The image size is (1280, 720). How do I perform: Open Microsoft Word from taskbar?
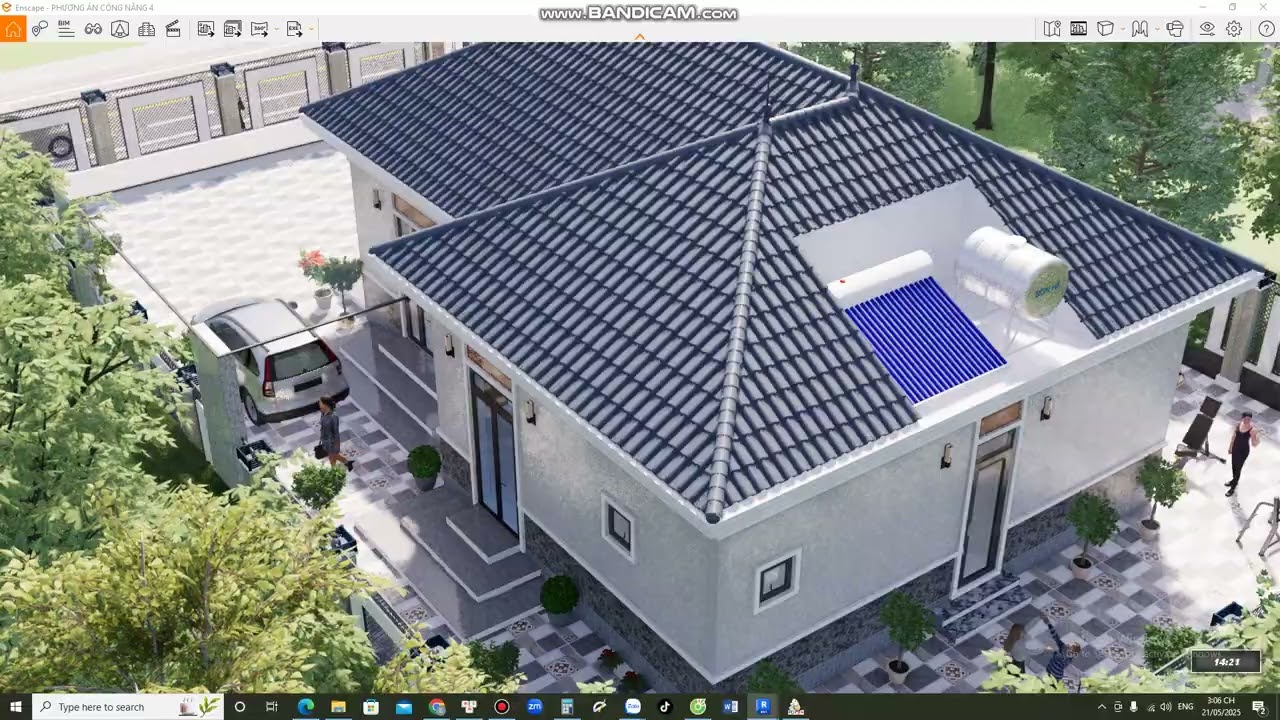pyautogui.click(x=730, y=707)
